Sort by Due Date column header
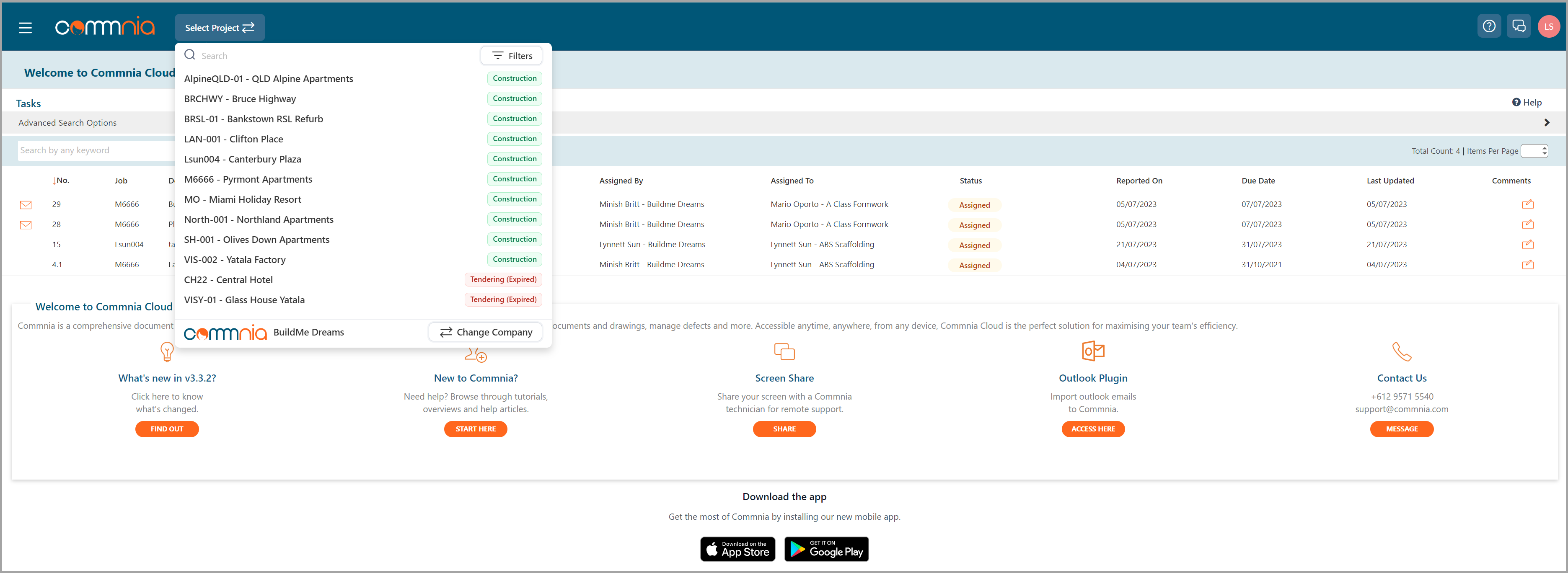This screenshot has height=573, width=1568. tap(1258, 181)
